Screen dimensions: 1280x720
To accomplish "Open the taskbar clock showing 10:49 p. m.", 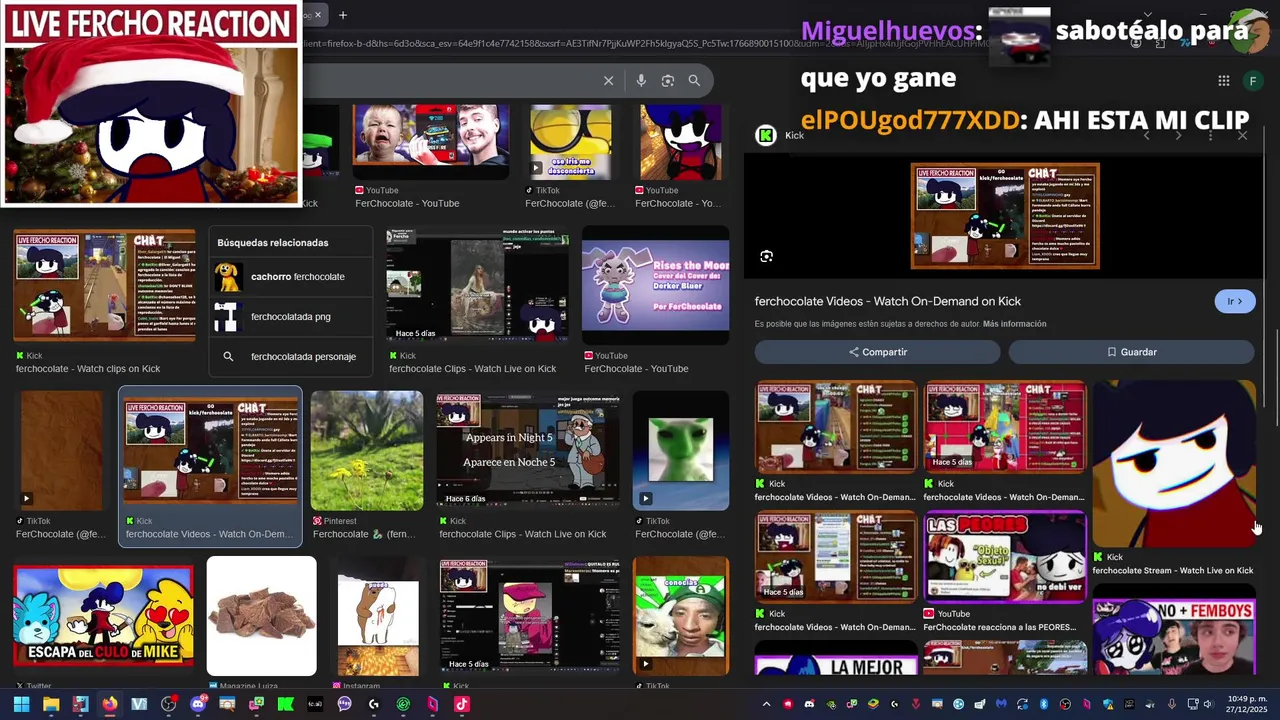I will coord(1247,704).
